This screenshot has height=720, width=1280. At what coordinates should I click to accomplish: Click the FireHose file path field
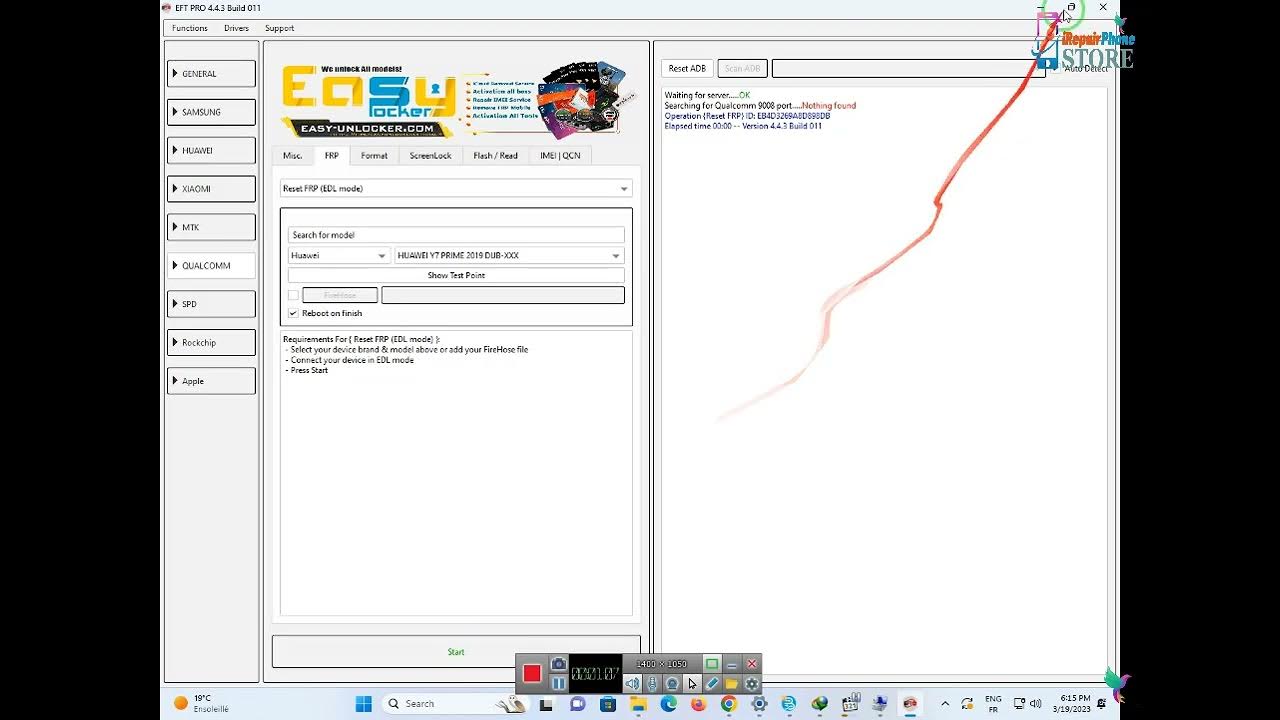coord(503,295)
